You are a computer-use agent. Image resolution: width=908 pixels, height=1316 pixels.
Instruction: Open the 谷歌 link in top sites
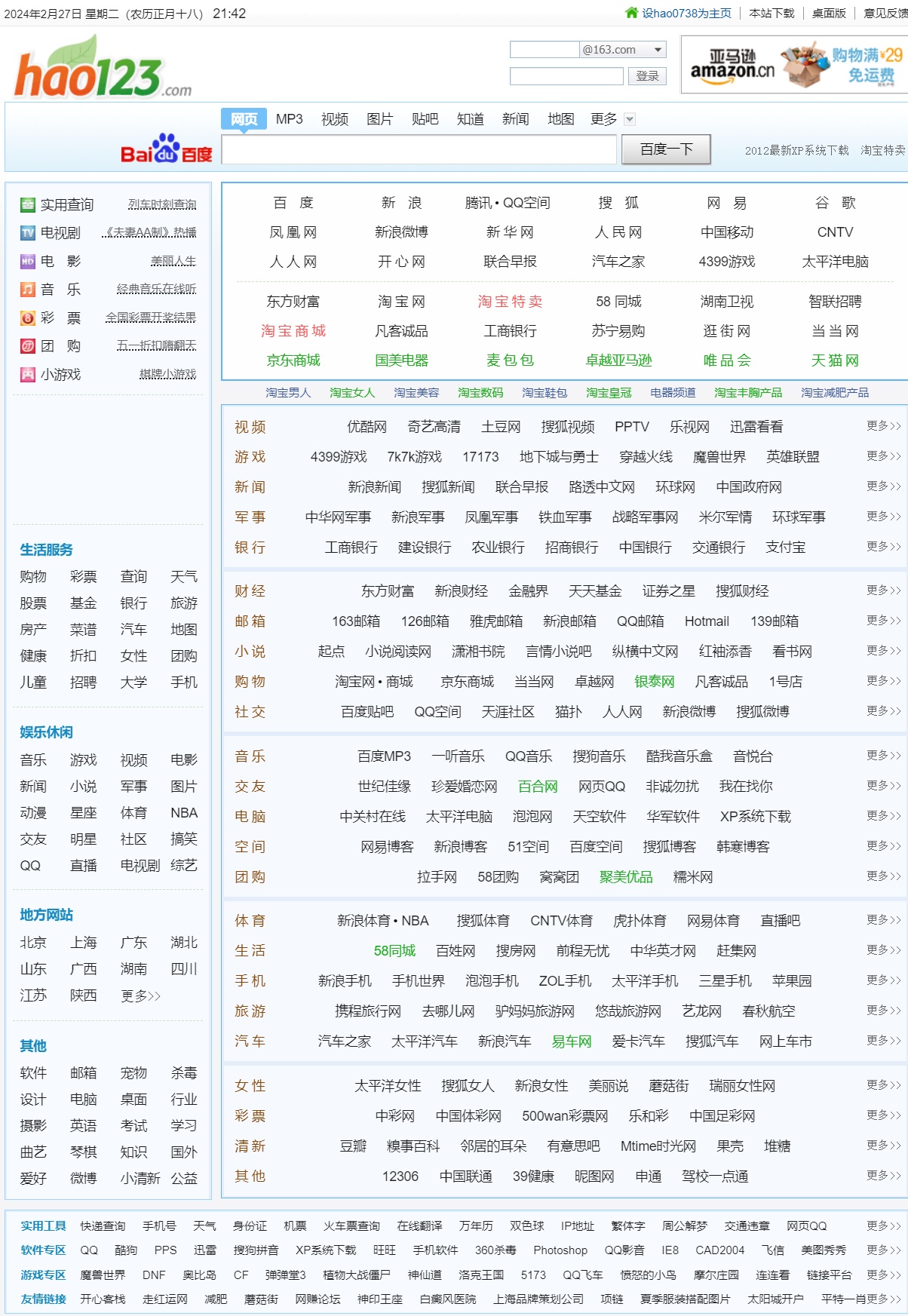[x=835, y=203]
